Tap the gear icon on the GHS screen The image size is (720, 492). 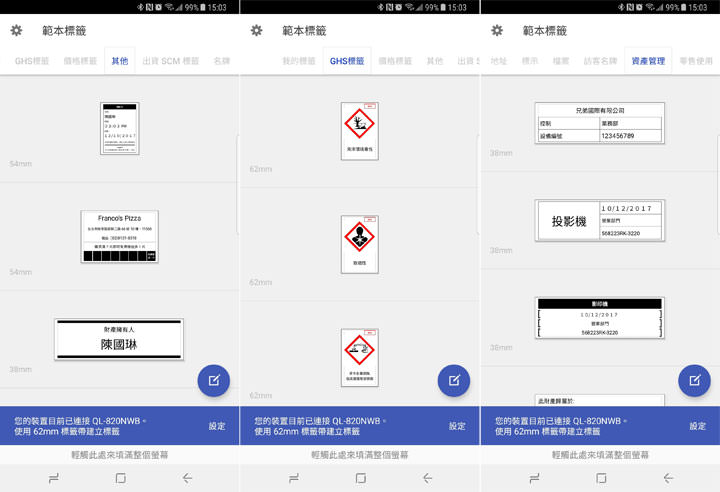click(256, 31)
